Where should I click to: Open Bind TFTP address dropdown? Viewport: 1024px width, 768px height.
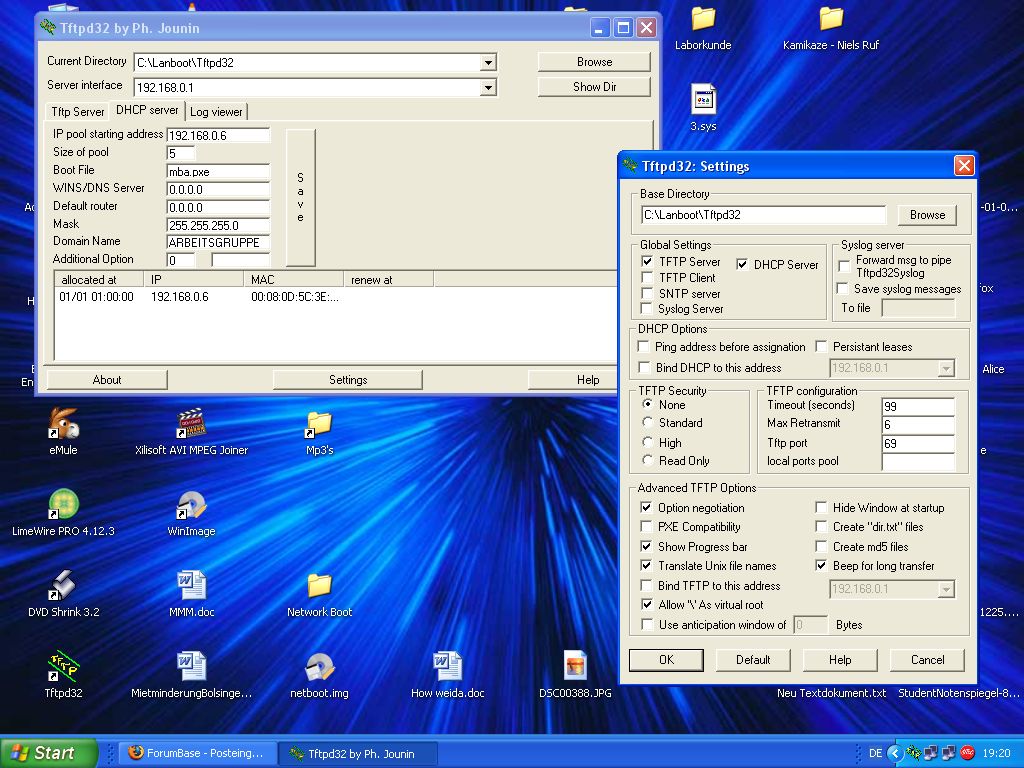pos(946,589)
